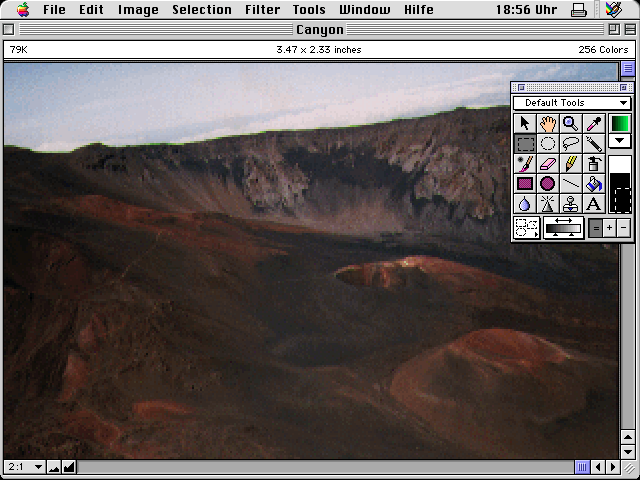
Task: Click the small mountains zoom-out button
Action: pos(54,467)
